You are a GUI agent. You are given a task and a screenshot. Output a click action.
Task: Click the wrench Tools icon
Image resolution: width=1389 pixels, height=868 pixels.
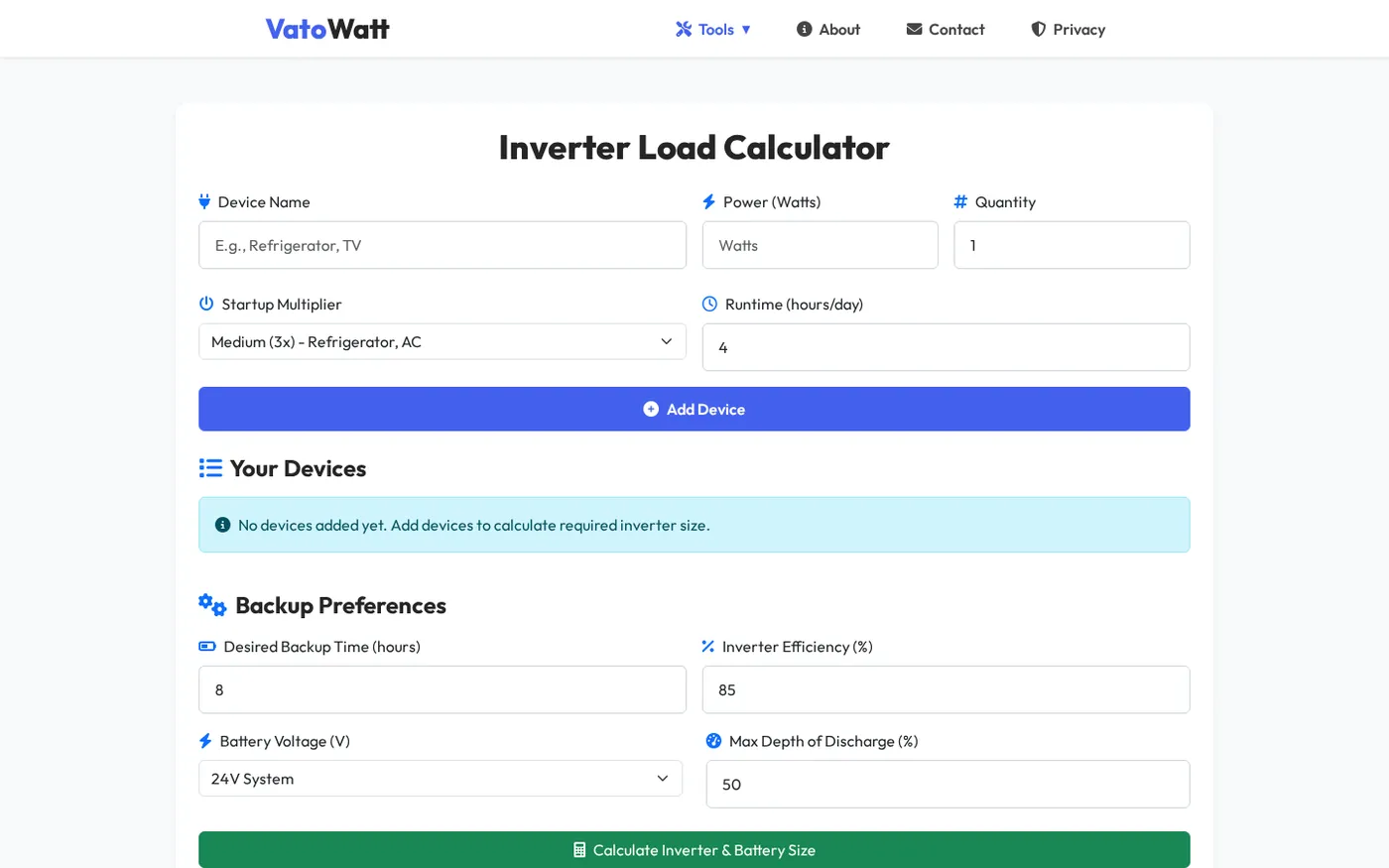pos(684,29)
